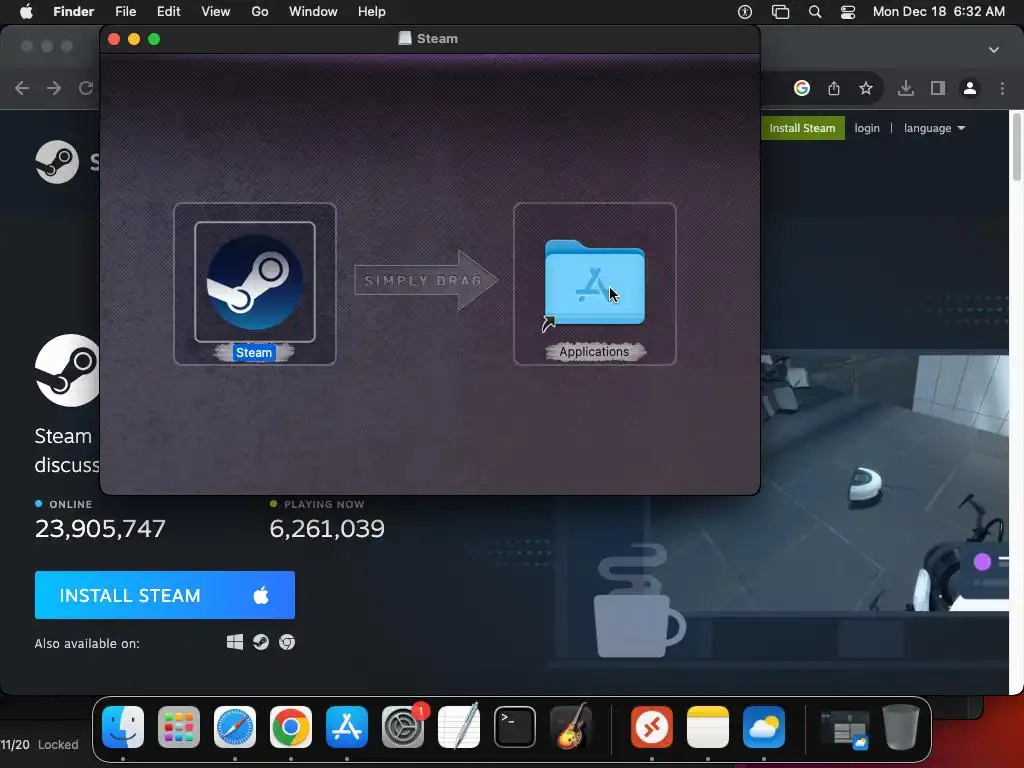Screen dimensions: 1024x768
Task: Open the View menu
Action: pyautogui.click(x=216, y=12)
